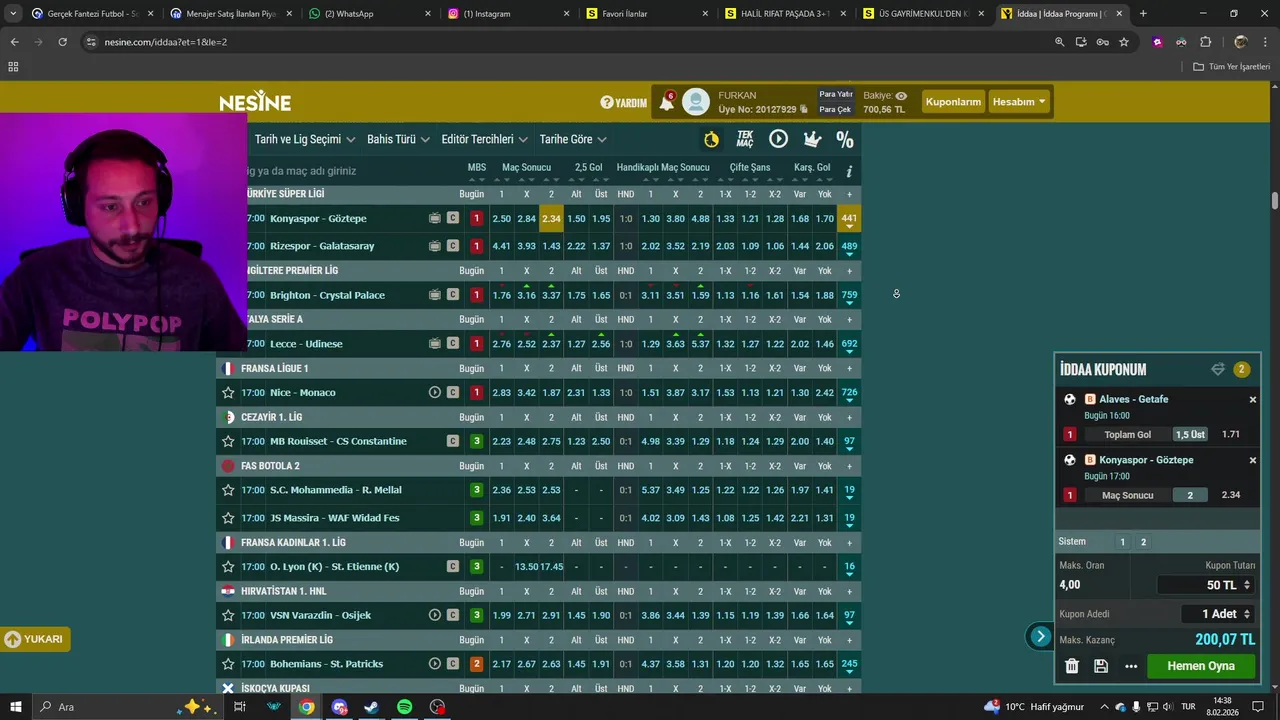Switch to the Favori İlanlar browser tab
Image resolution: width=1280 pixels, height=720 pixels.
(x=646, y=14)
